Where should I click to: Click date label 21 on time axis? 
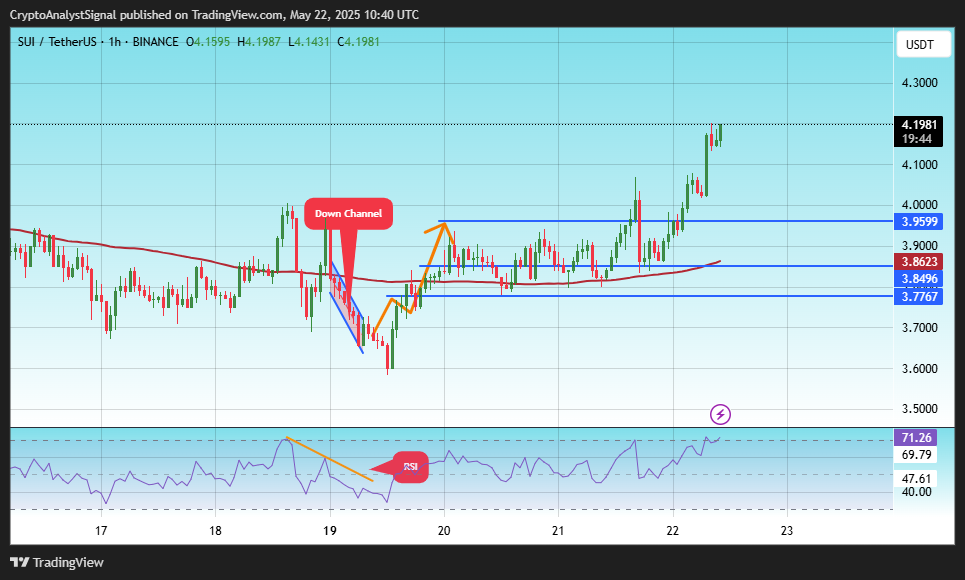[x=558, y=531]
